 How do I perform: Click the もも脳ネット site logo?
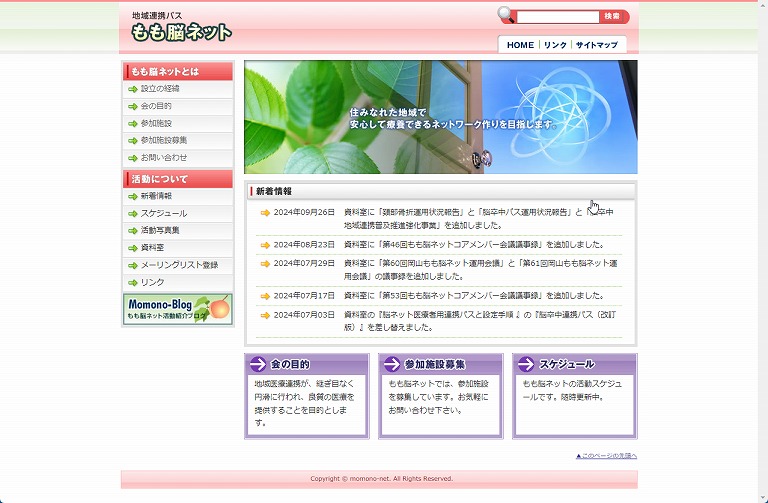(x=181, y=32)
